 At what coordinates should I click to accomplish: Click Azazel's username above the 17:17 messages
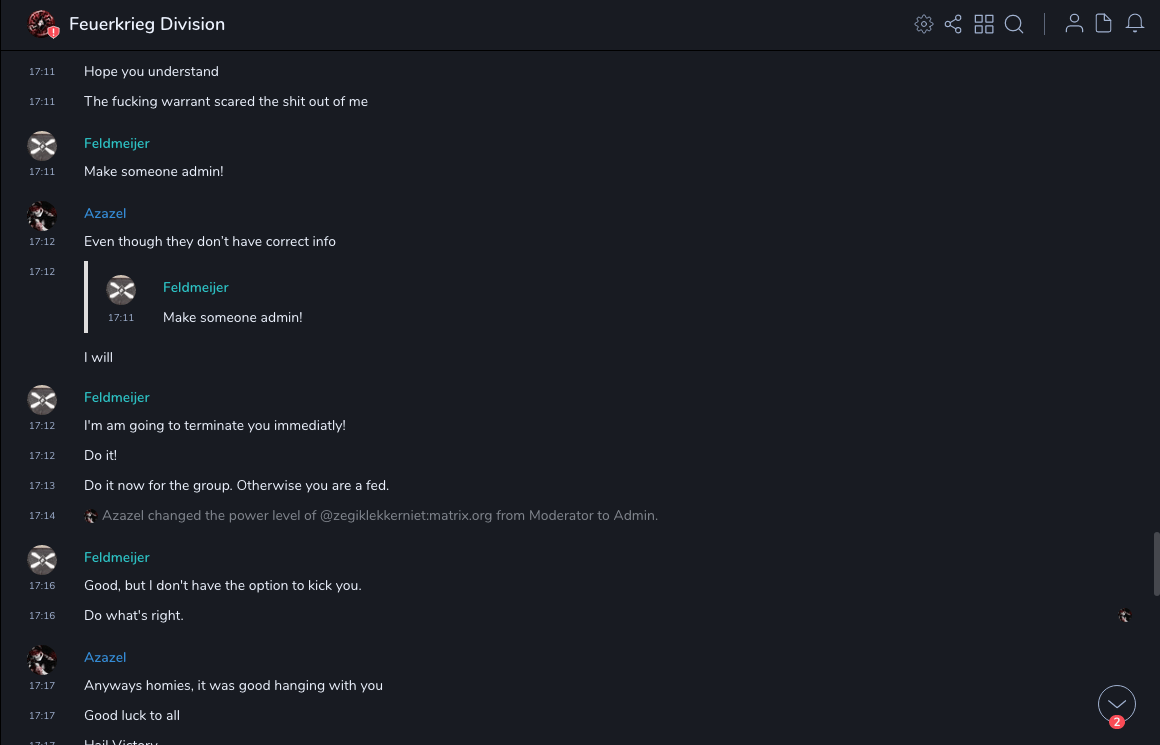tap(105, 657)
